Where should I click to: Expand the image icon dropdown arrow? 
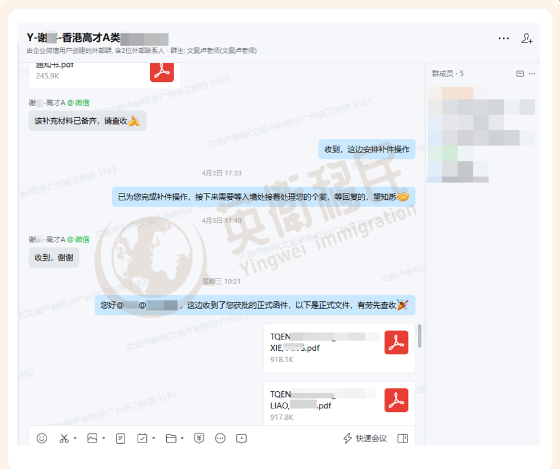coord(104,438)
